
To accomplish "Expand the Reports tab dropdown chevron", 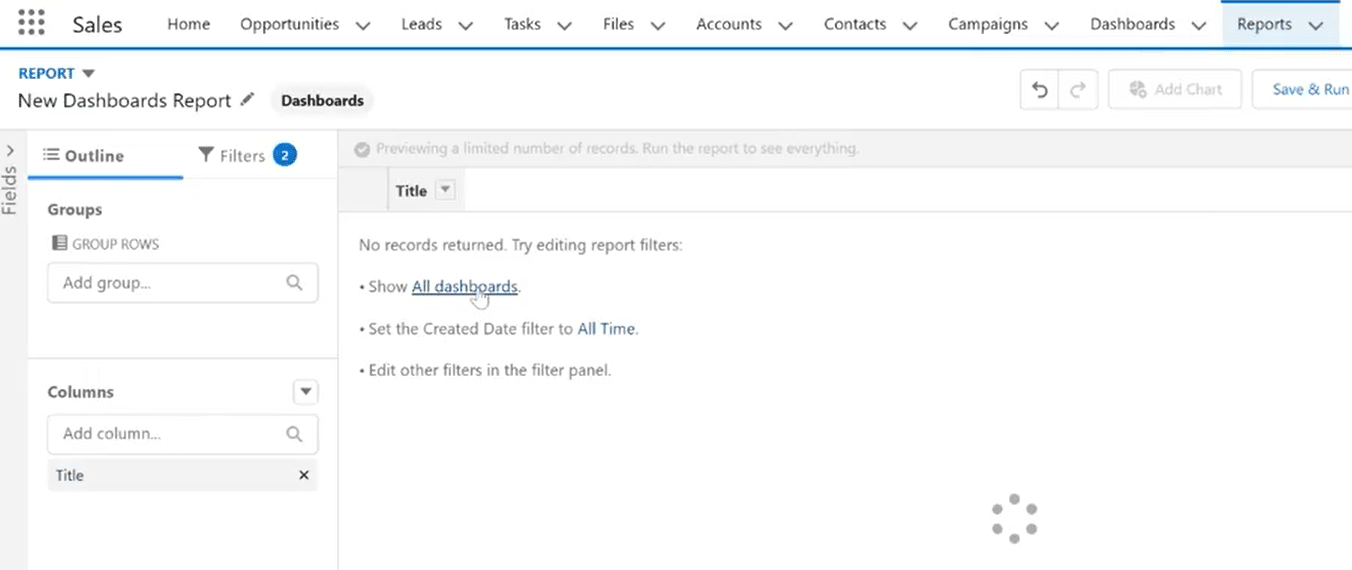I will (x=1316, y=25).
